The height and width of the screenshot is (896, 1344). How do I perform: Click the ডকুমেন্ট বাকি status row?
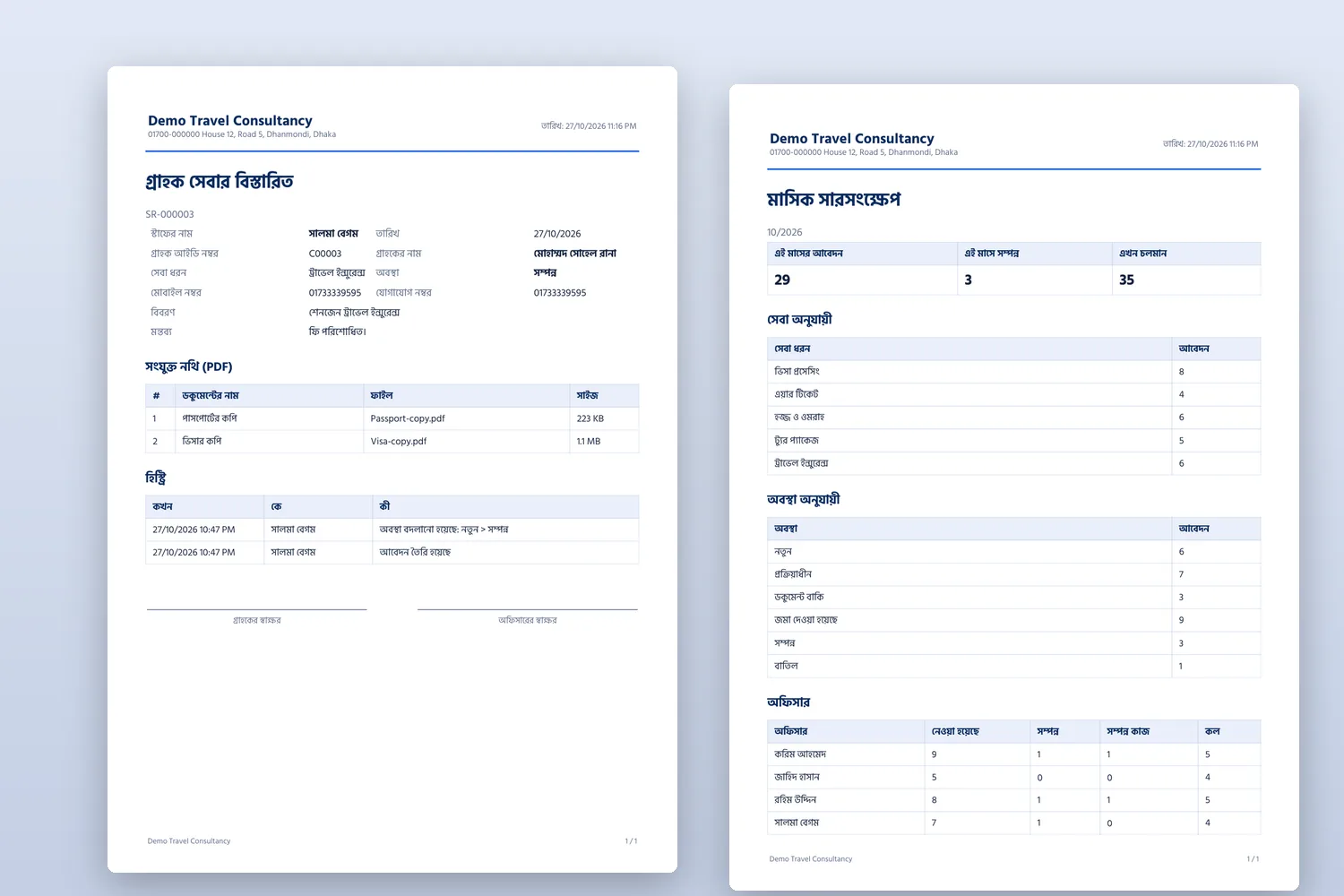point(1013,598)
